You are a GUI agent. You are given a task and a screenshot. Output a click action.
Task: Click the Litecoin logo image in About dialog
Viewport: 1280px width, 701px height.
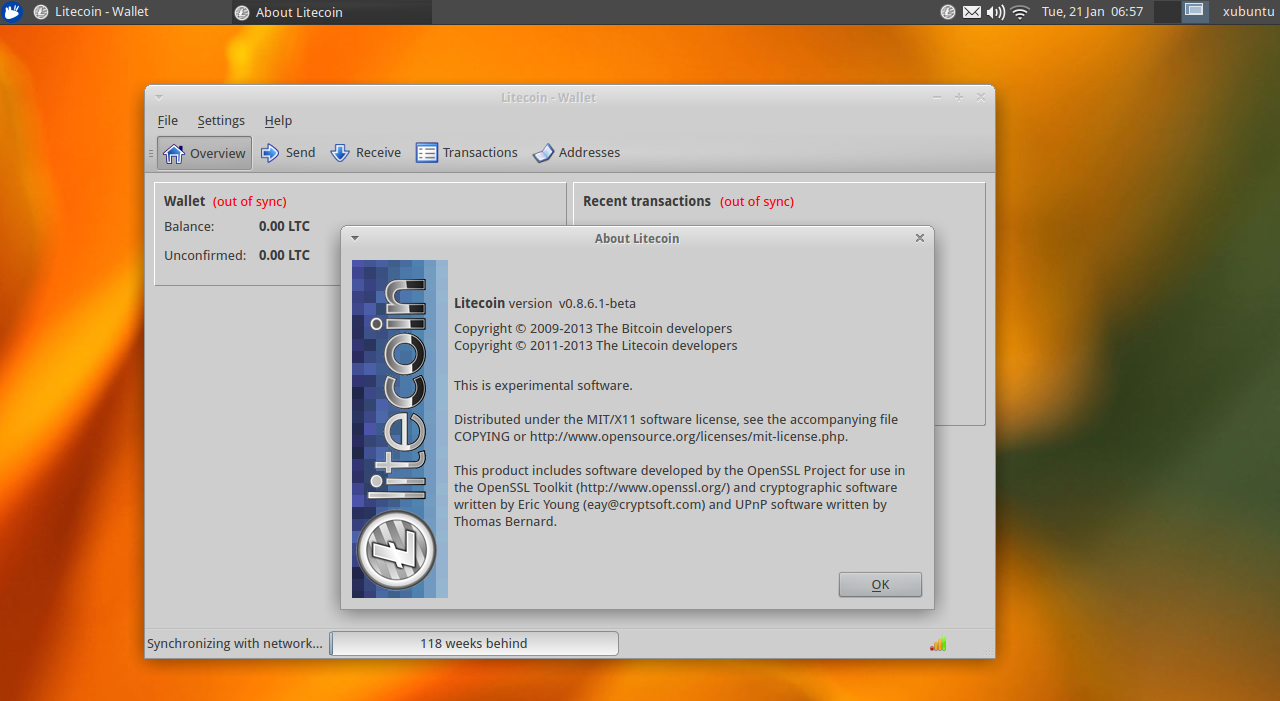[x=400, y=429]
